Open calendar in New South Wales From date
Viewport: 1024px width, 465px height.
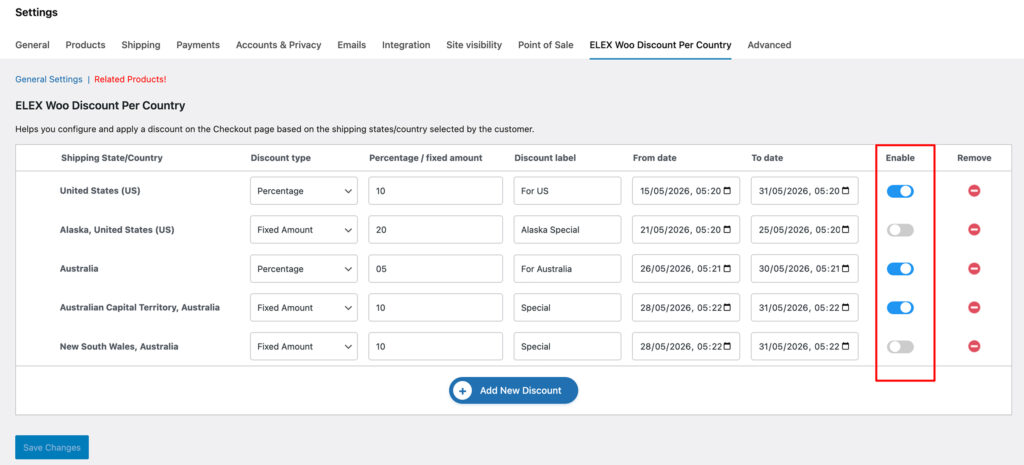(x=727, y=347)
